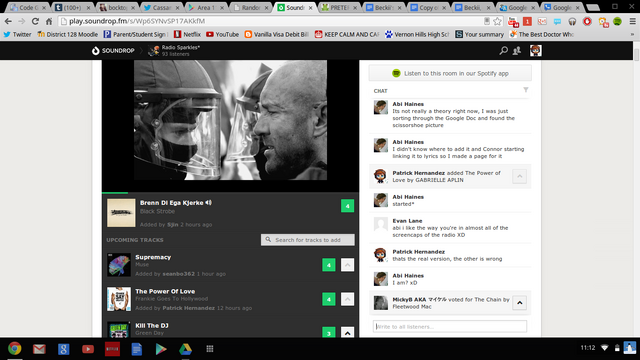This screenshot has width=640, height=360.
Task: Click the vote count on Brenn Di Ega Kjerke
Action: tap(347, 206)
